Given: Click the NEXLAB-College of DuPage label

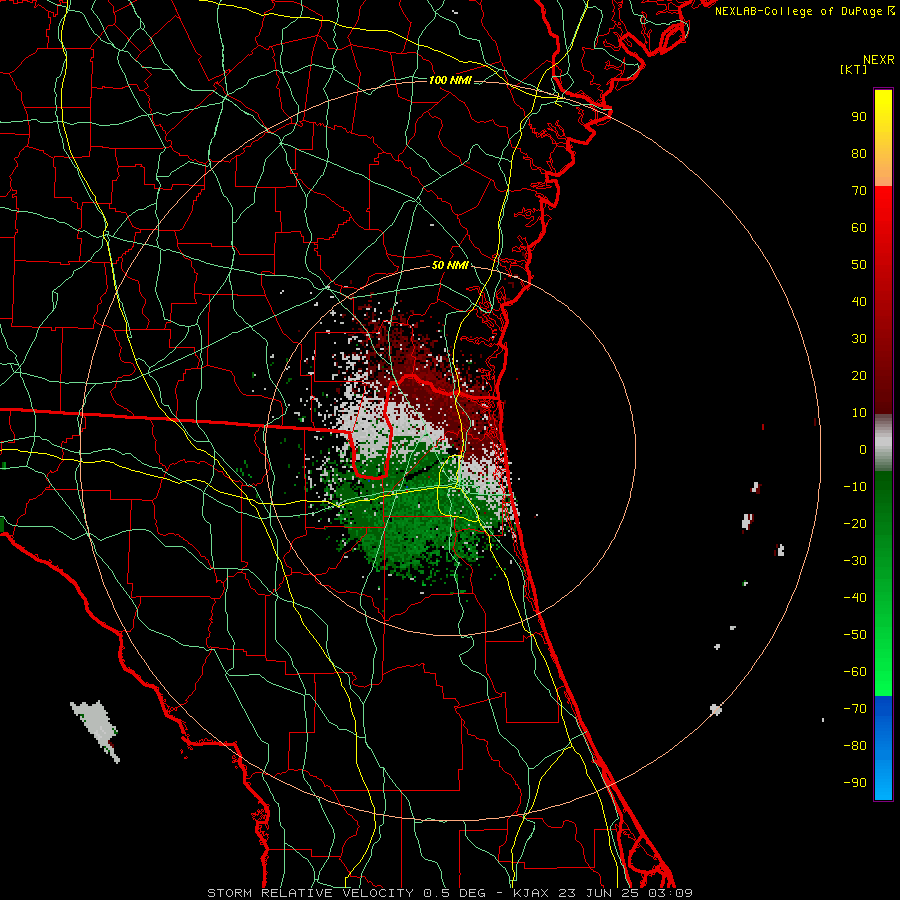Looking at the screenshot, I should (x=804, y=11).
